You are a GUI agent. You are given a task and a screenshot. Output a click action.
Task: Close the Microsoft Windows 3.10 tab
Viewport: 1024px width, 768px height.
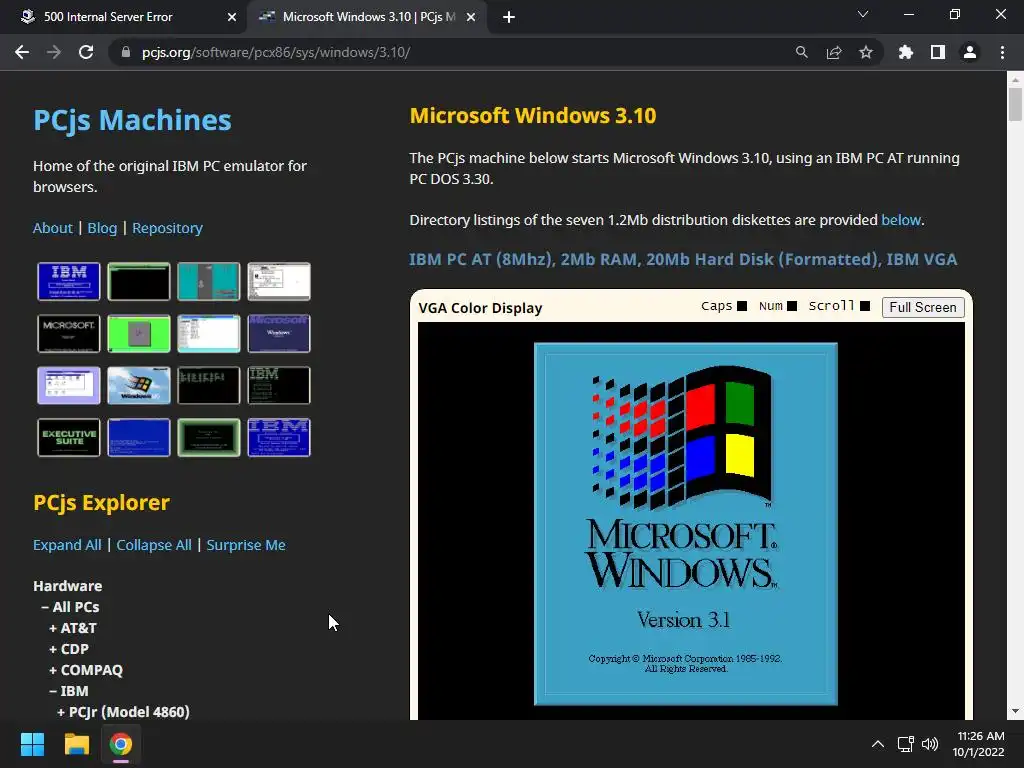coord(471,18)
